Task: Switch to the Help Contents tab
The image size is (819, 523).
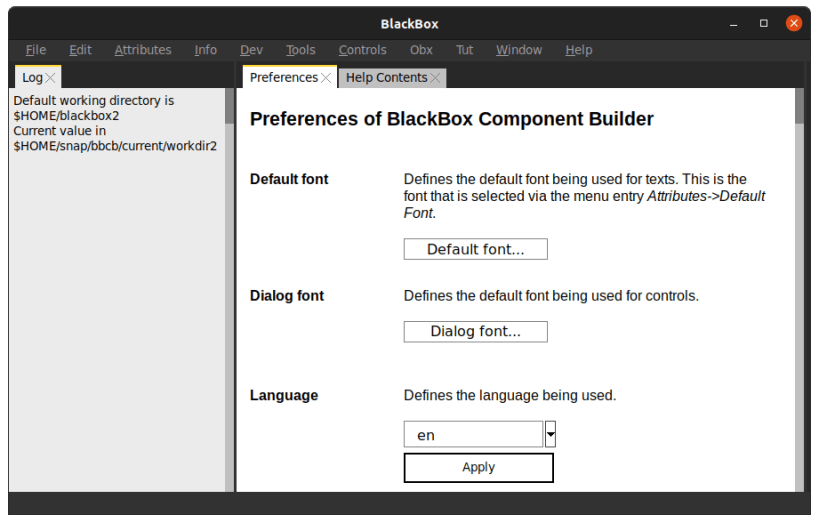Action: tap(386, 78)
